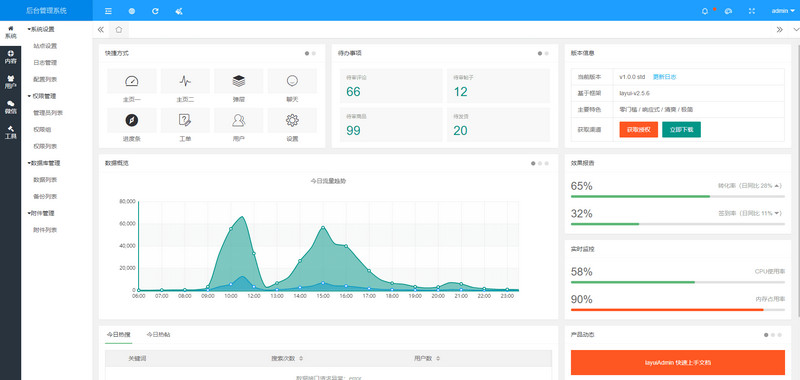Screen dimensions: 800x380
Task: Select the third carousel dot in 产品动态
Action: [x=779, y=335]
